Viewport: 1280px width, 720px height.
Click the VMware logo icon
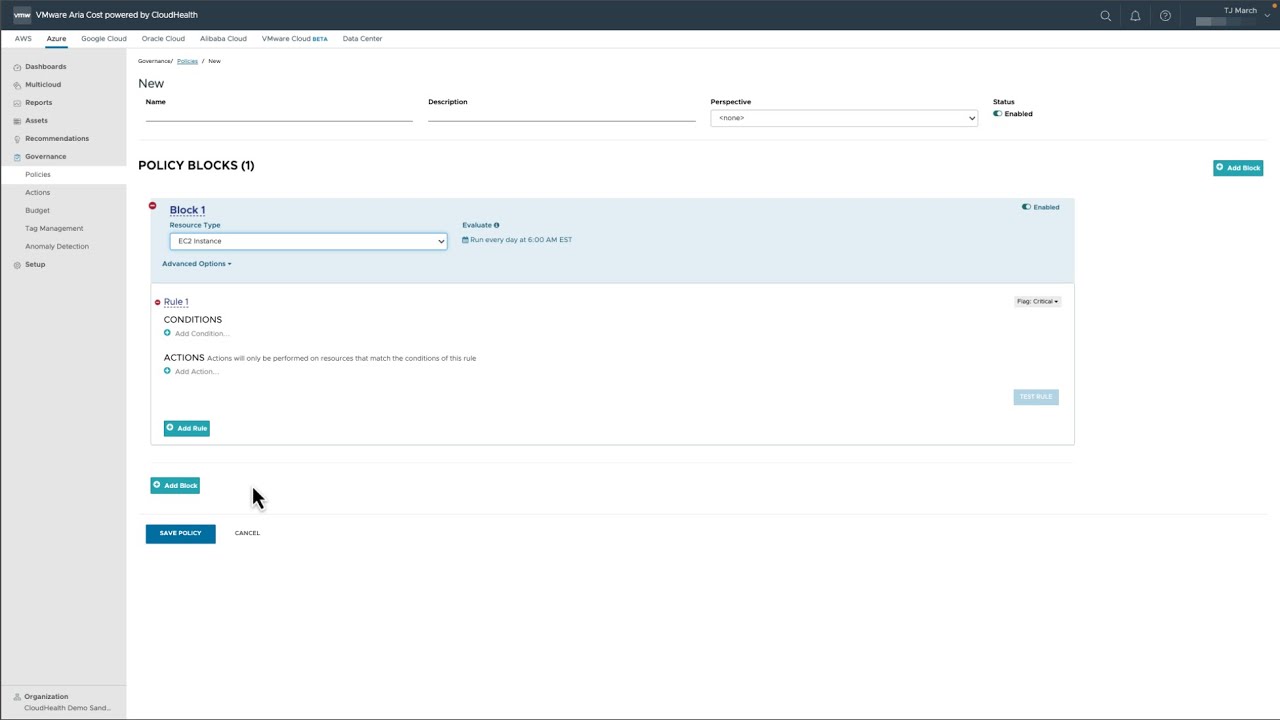(x=21, y=15)
